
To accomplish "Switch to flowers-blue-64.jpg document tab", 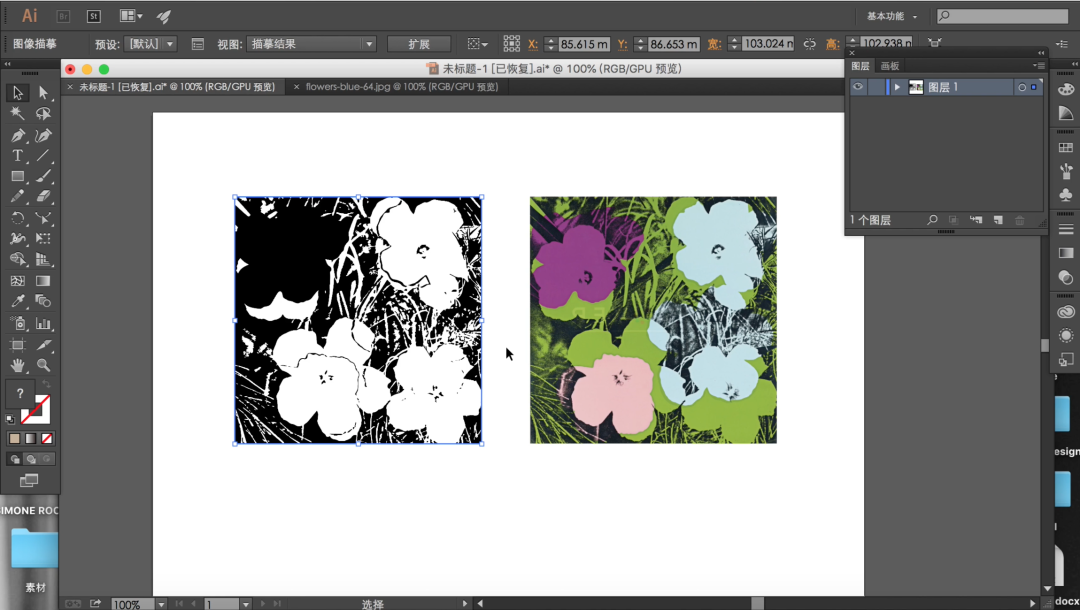I will (402, 87).
